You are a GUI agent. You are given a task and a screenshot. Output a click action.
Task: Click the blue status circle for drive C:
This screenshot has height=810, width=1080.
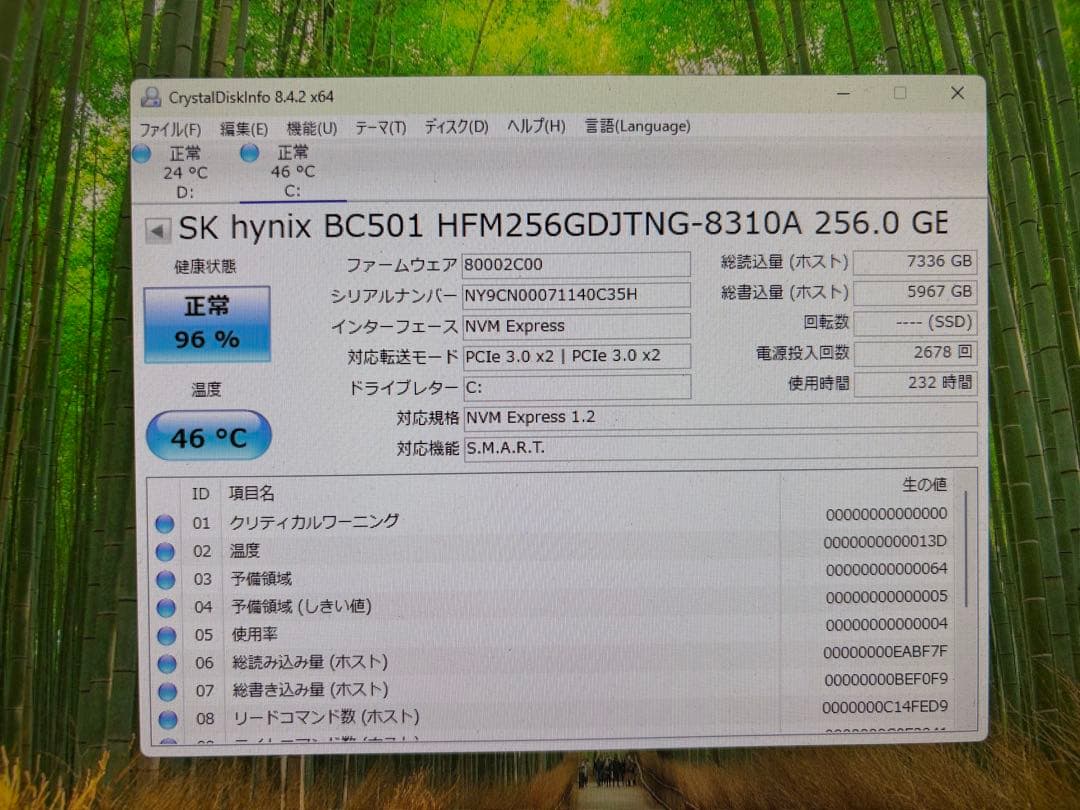[249, 153]
